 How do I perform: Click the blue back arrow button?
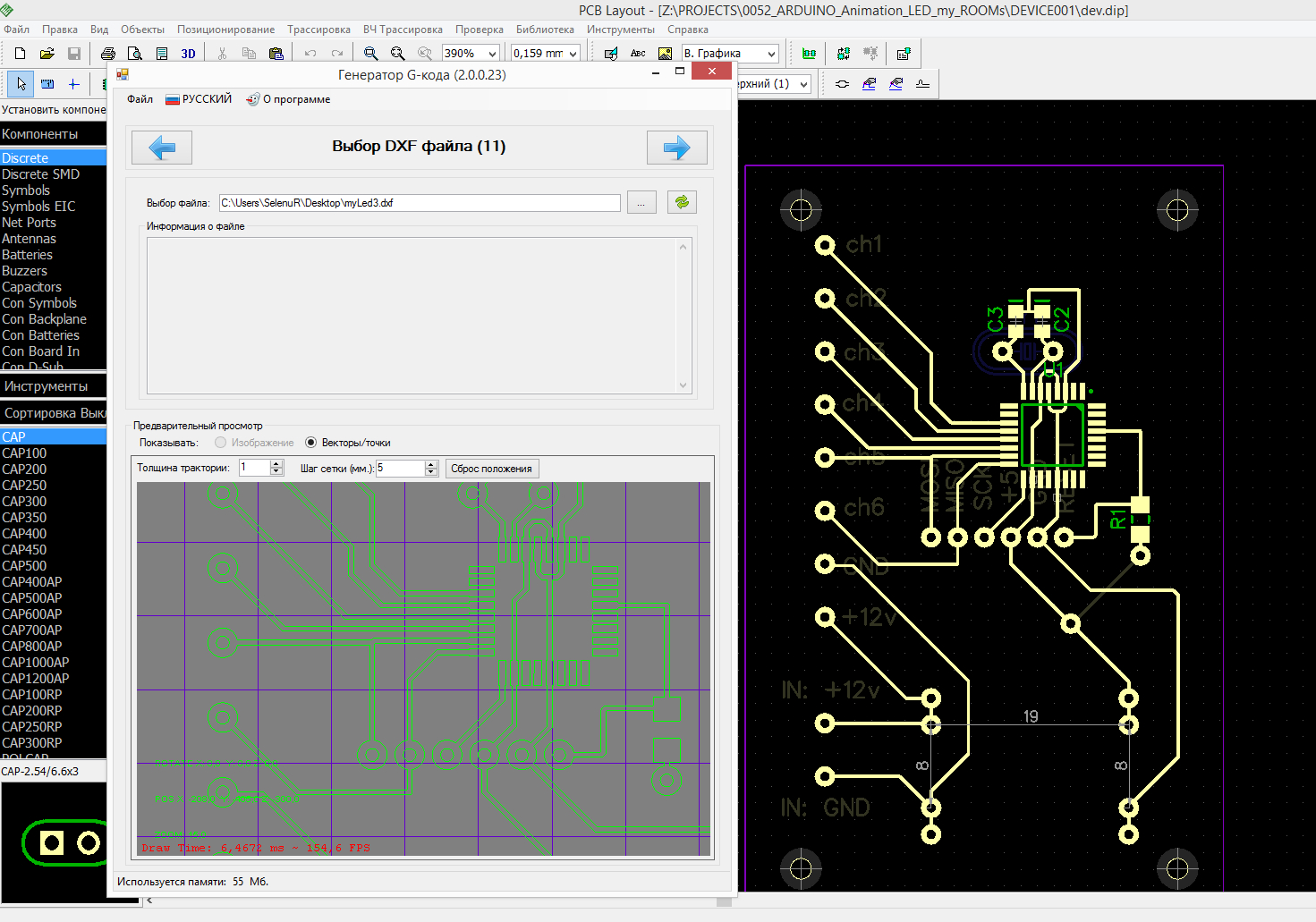162,148
